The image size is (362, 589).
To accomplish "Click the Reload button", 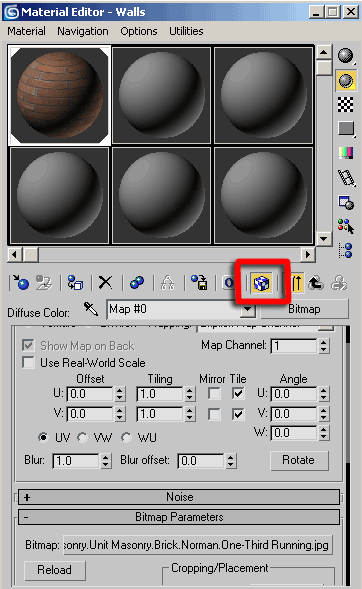I will point(55,570).
